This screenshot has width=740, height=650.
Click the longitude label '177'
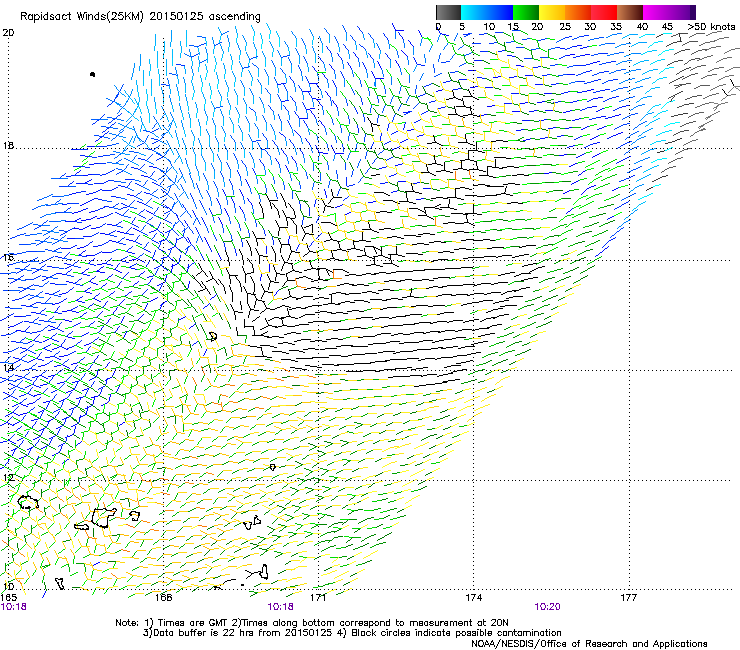[629, 598]
